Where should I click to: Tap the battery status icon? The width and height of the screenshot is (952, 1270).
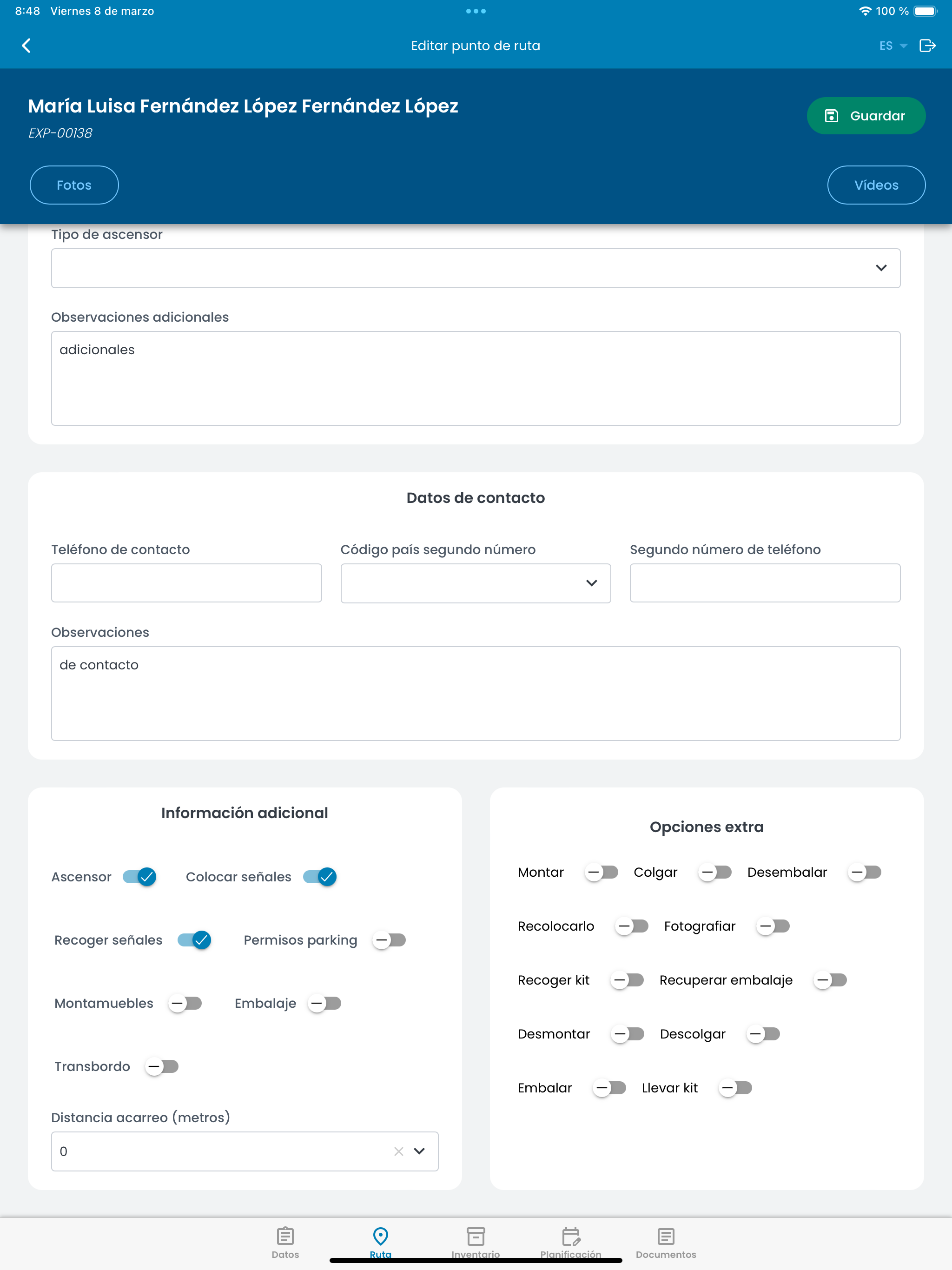pos(925,11)
